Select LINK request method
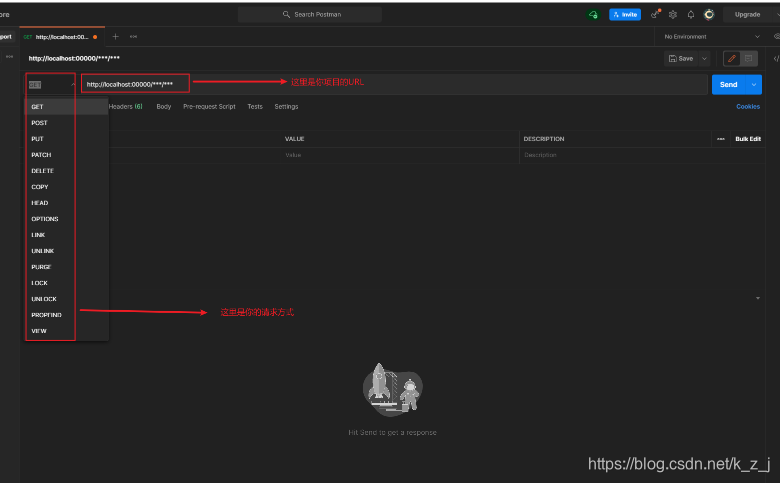This screenshot has height=483, width=780. 66,235
